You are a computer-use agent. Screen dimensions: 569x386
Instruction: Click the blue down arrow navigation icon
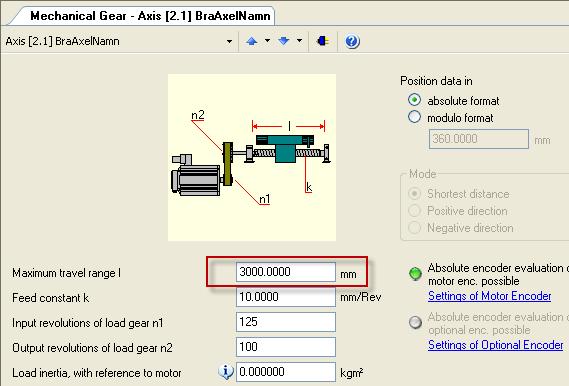[283, 41]
